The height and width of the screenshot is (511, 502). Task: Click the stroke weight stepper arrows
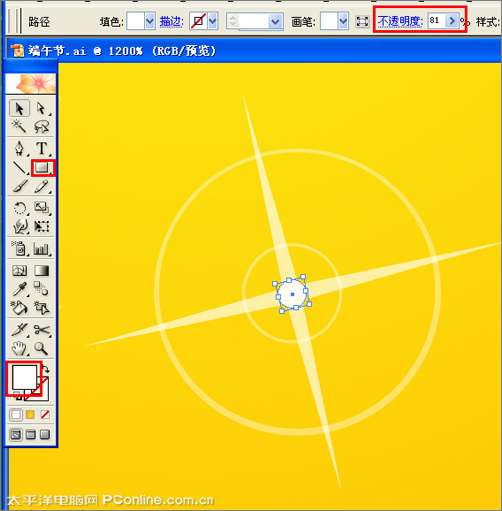[233, 22]
